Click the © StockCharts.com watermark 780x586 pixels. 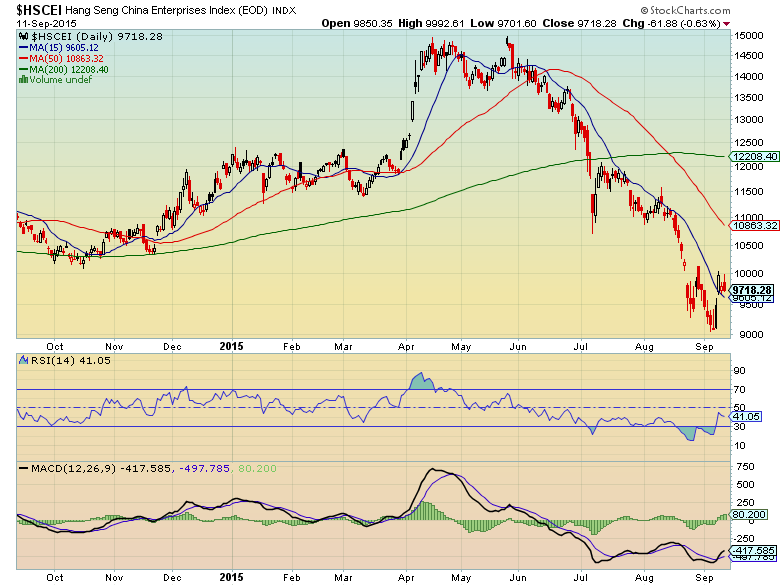(731, 8)
